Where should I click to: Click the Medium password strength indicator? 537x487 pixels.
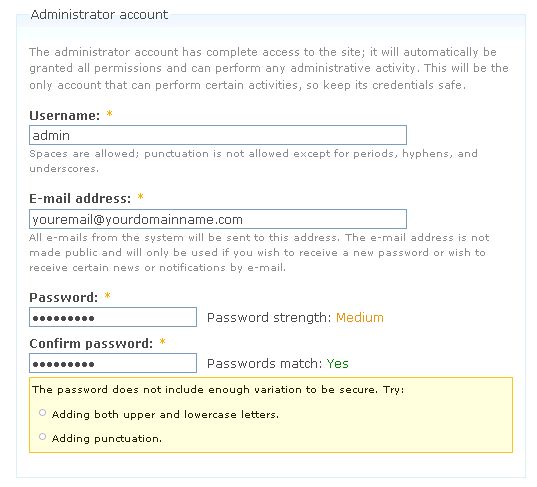(360, 317)
